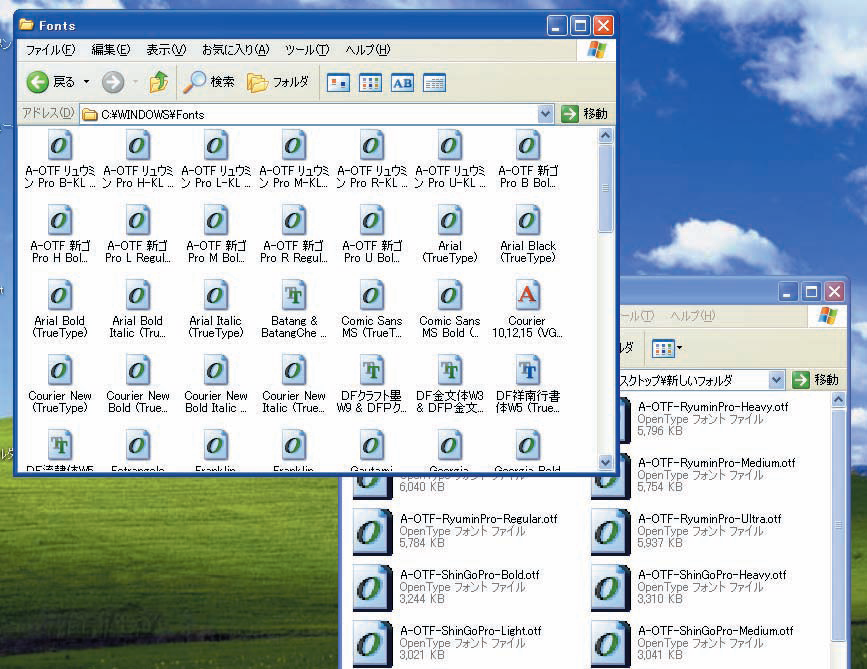
Task: Go up one folder level icon
Action: [159, 82]
